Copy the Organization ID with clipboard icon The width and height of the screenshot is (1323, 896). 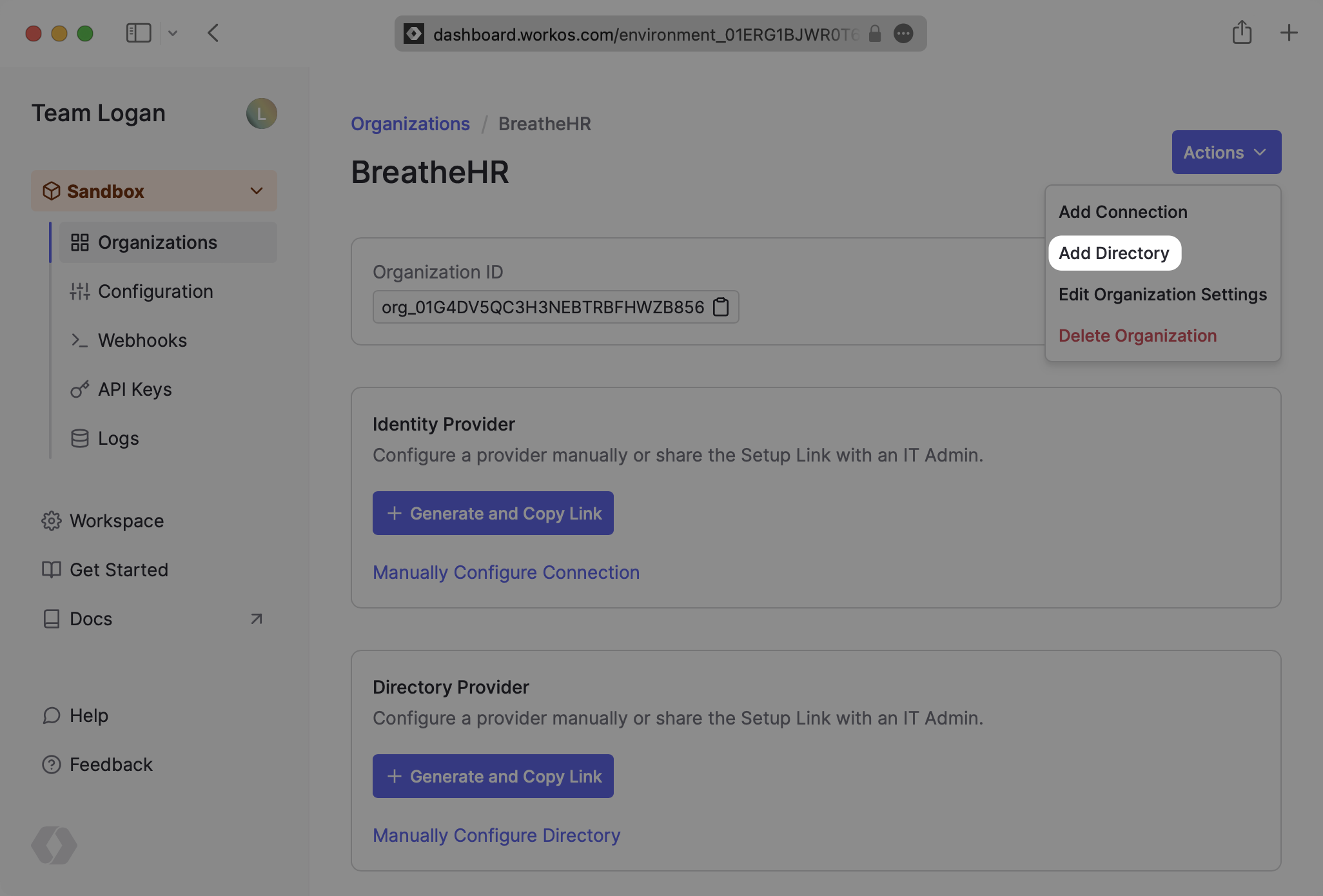coord(721,307)
